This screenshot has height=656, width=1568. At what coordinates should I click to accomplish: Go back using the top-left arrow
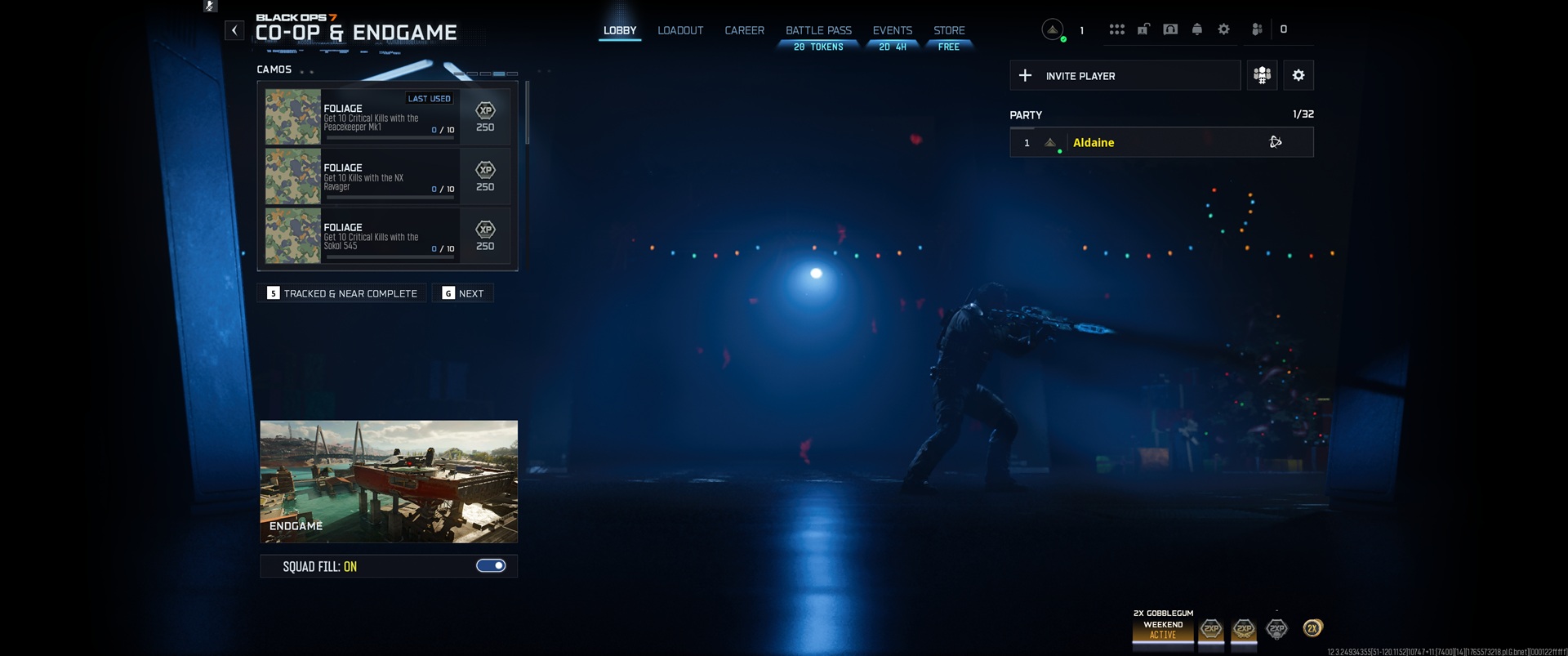[x=234, y=31]
